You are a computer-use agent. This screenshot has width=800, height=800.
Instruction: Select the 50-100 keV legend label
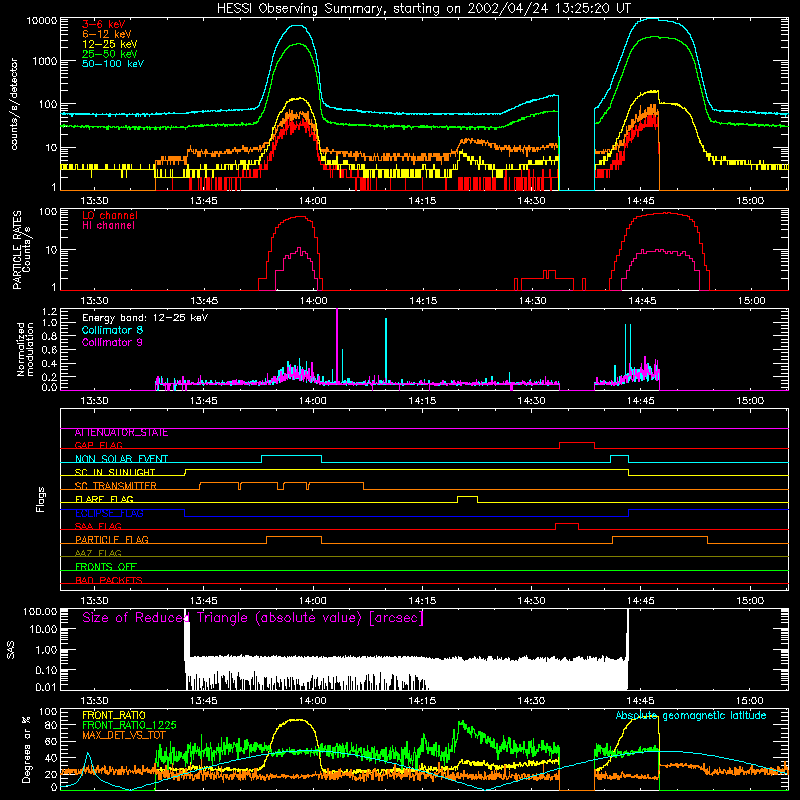(x=113, y=64)
